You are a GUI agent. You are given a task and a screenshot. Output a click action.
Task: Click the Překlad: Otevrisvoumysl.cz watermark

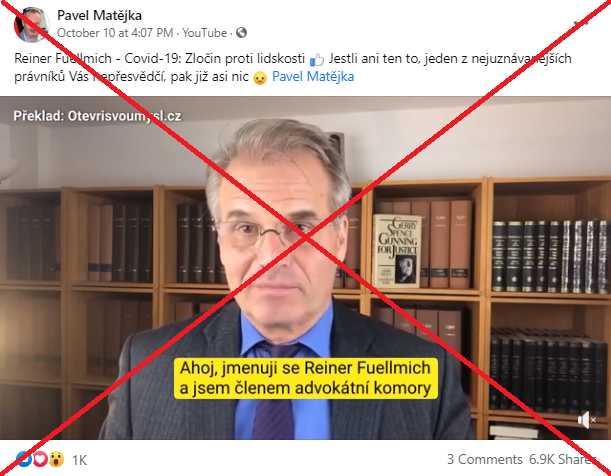click(x=97, y=116)
